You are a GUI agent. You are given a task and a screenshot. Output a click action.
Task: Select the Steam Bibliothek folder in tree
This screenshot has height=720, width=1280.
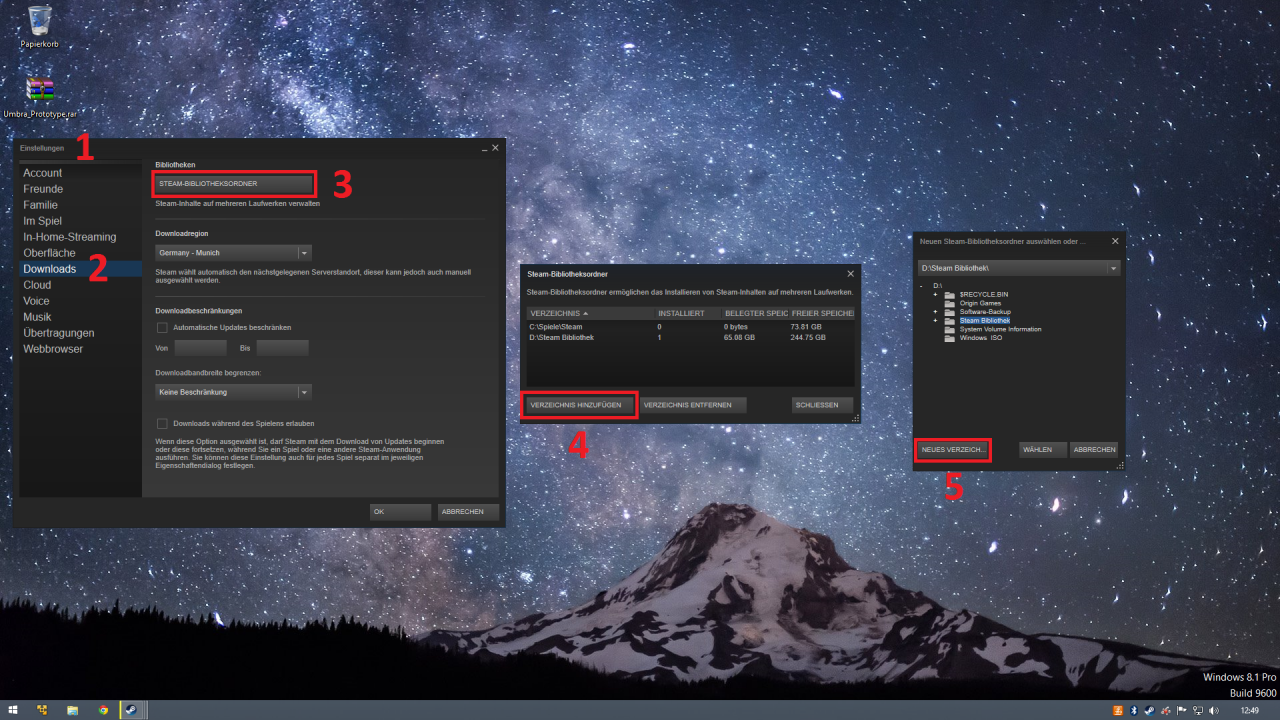pyautogui.click(x=985, y=320)
